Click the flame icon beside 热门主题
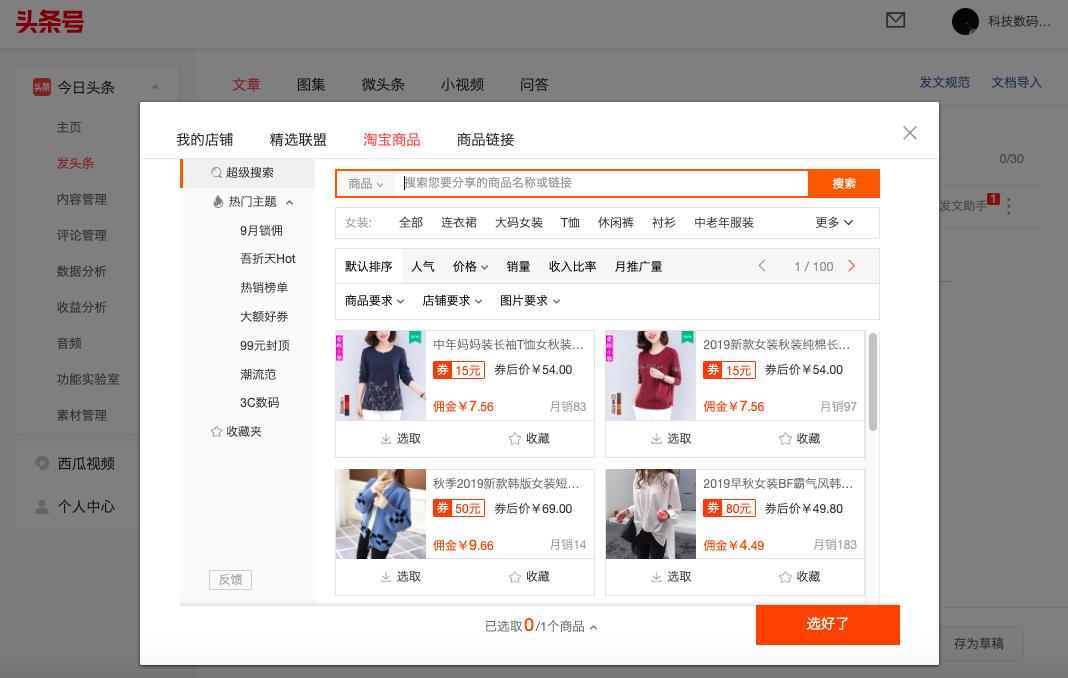 click(x=217, y=200)
